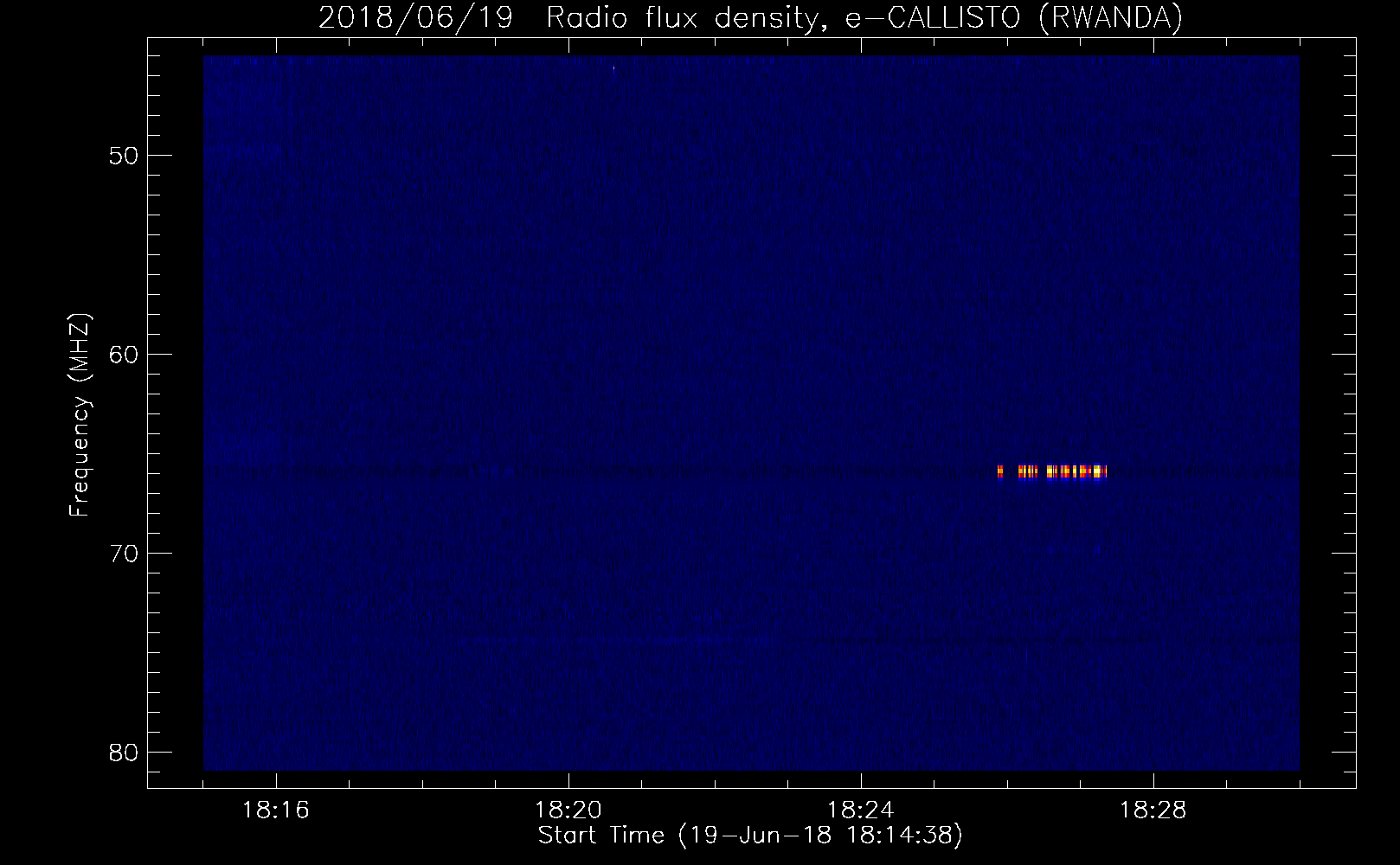The image size is (1400, 865).
Task: Click the 'Start Time (19-Jun-18 18:14:38)' label
Action: coord(750,836)
